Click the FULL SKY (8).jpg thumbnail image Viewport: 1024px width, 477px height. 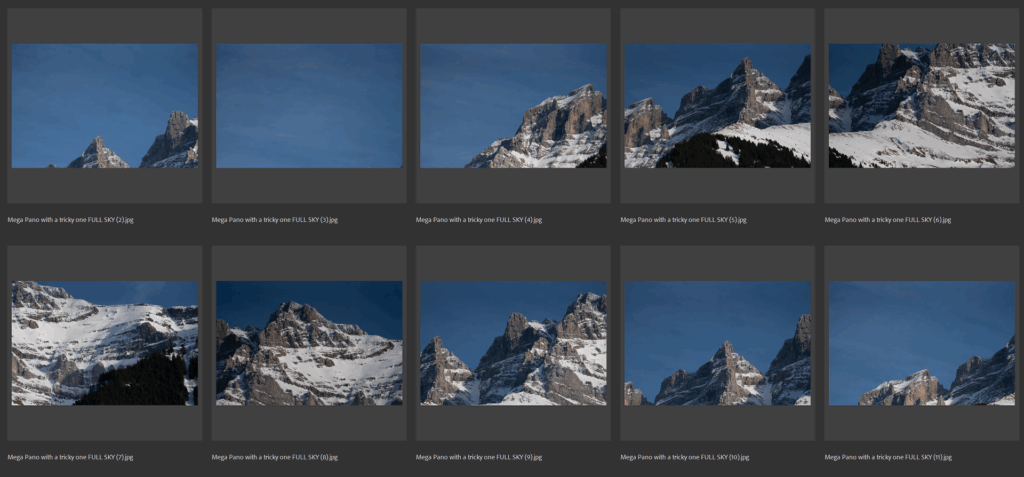[309, 343]
